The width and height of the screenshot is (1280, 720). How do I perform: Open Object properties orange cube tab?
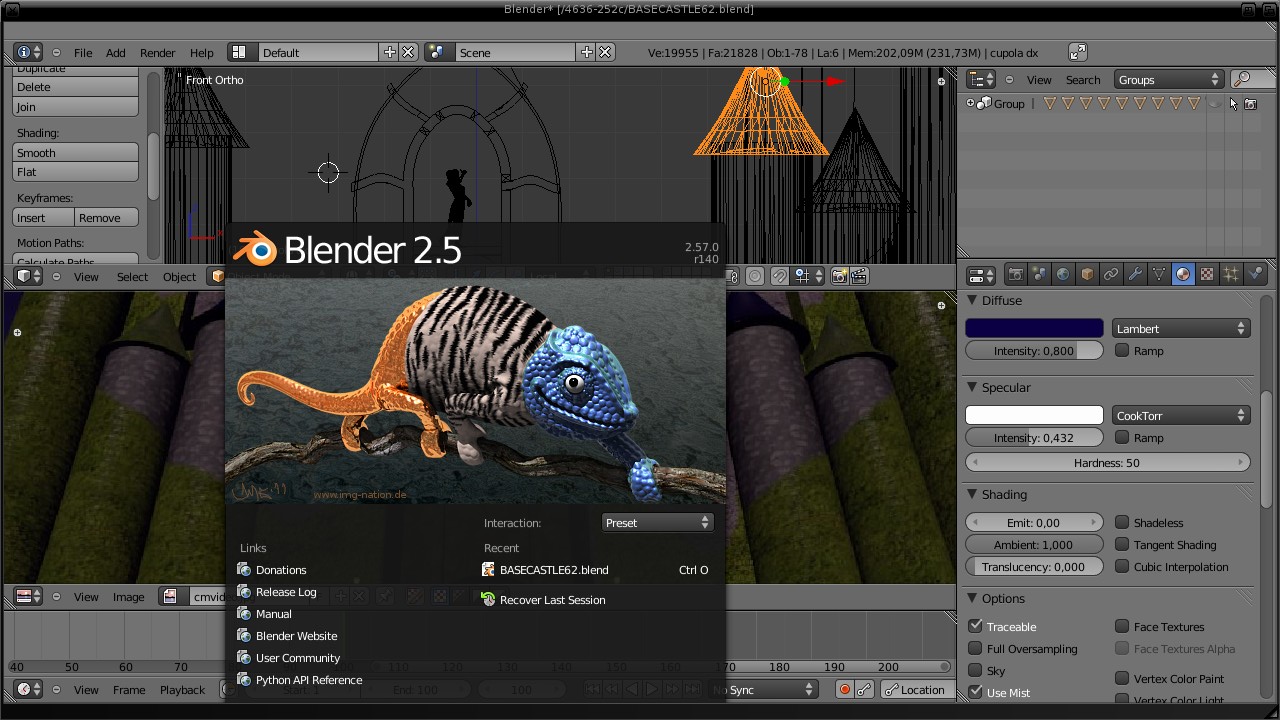tap(1087, 274)
